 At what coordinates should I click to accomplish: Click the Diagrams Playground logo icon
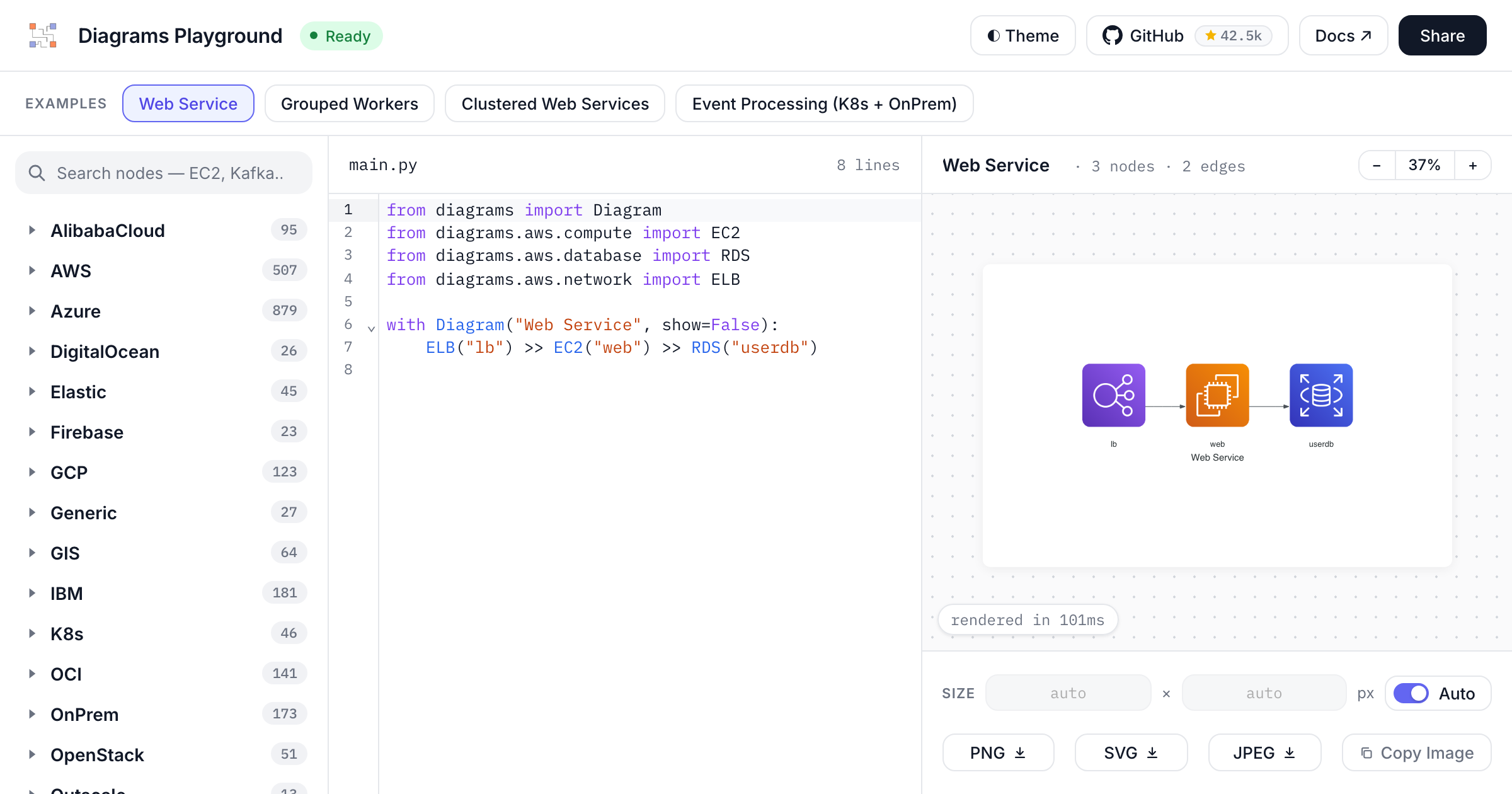(43, 36)
